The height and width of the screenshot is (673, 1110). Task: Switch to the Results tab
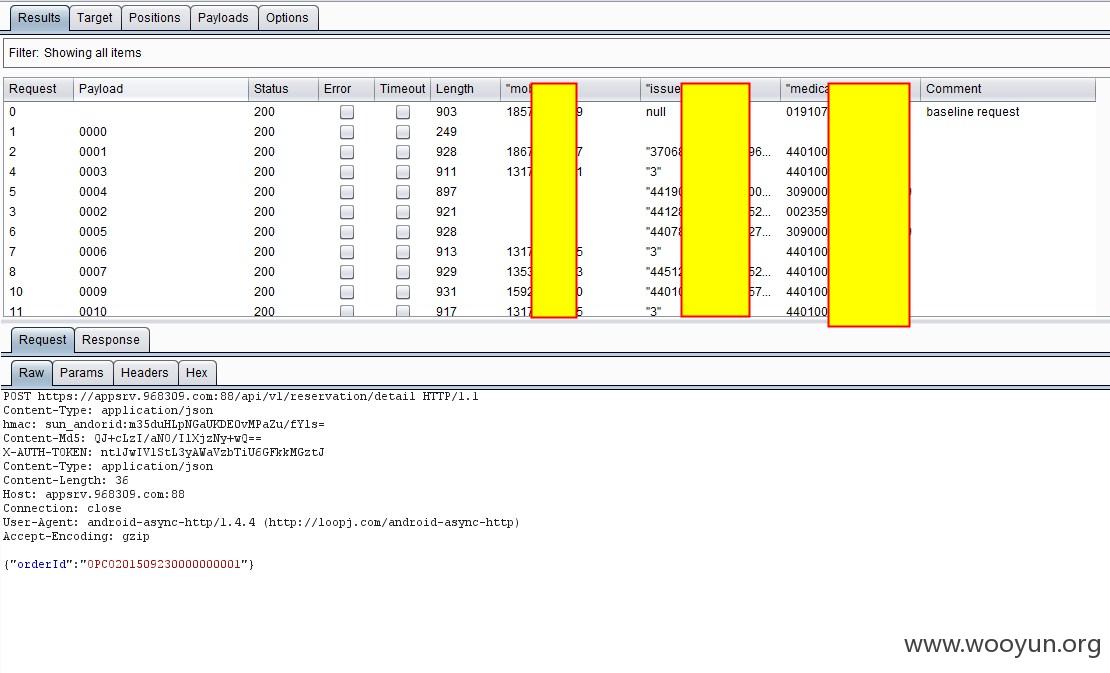39,18
